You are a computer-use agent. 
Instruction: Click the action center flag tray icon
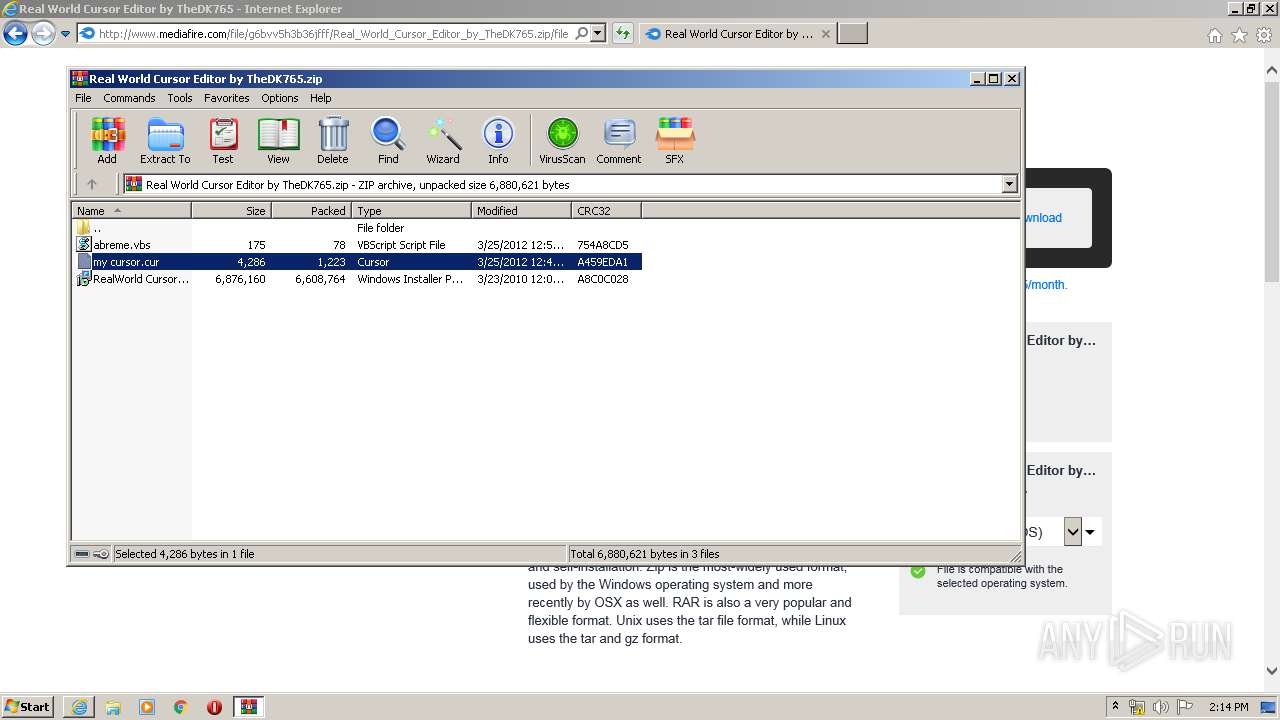[x=1183, y=707]
